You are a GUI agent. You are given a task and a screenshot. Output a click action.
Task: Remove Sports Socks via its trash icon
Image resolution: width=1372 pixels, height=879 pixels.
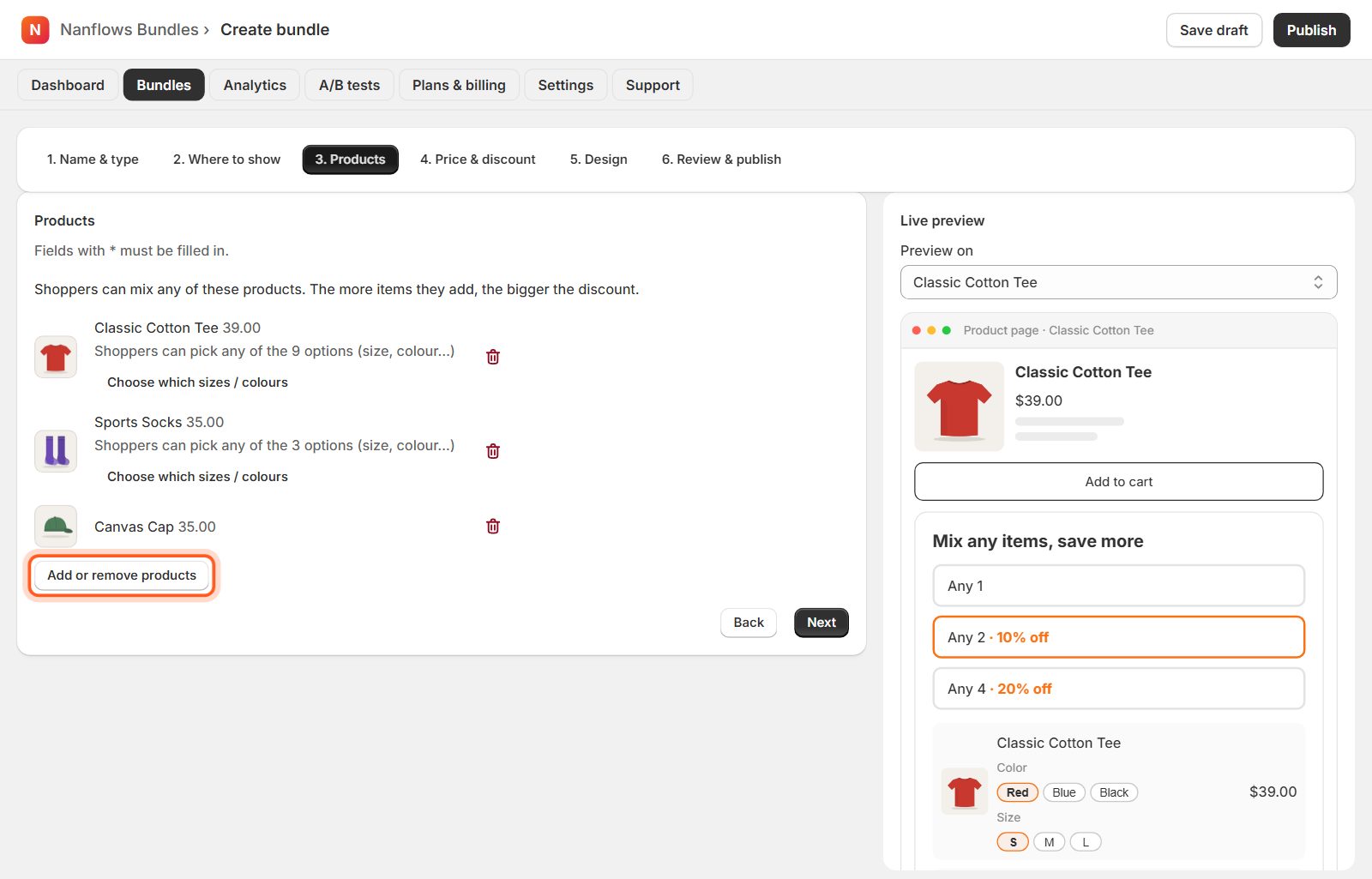tap(493, 451)
